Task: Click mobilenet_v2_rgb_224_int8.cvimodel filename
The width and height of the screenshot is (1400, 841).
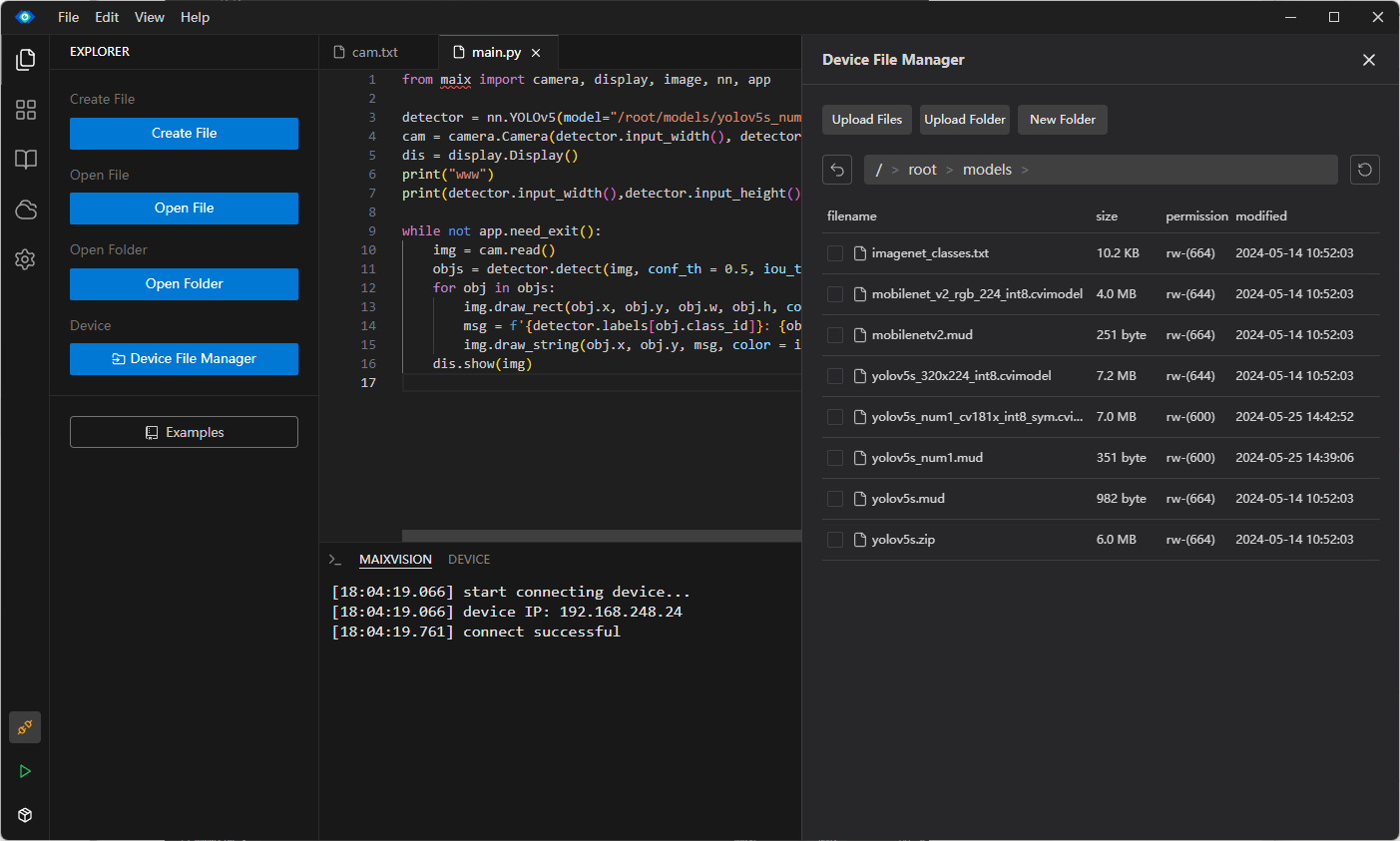Action: point(977,294)
